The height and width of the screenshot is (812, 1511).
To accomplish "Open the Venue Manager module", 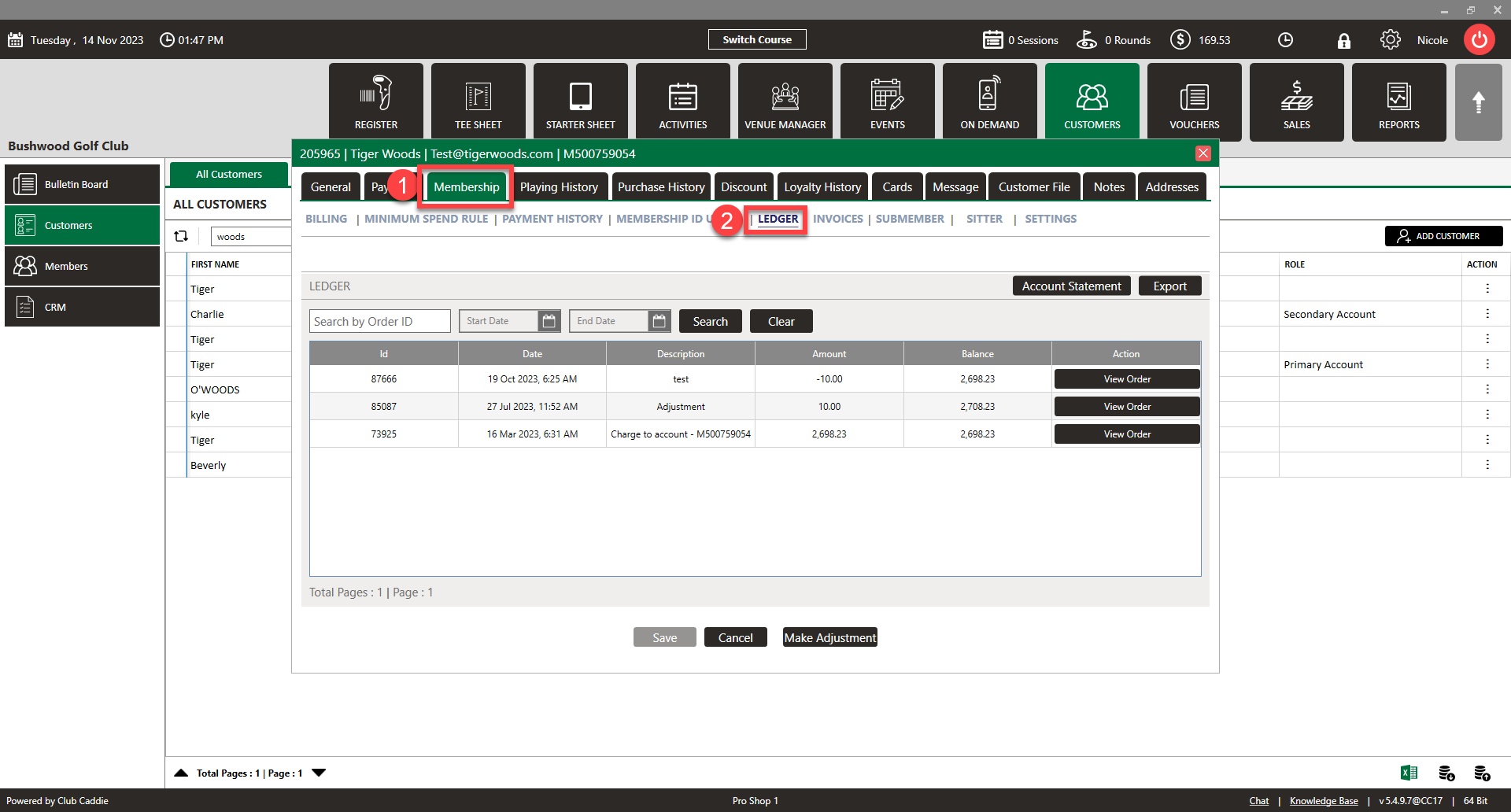I will [x=785, y=102].
